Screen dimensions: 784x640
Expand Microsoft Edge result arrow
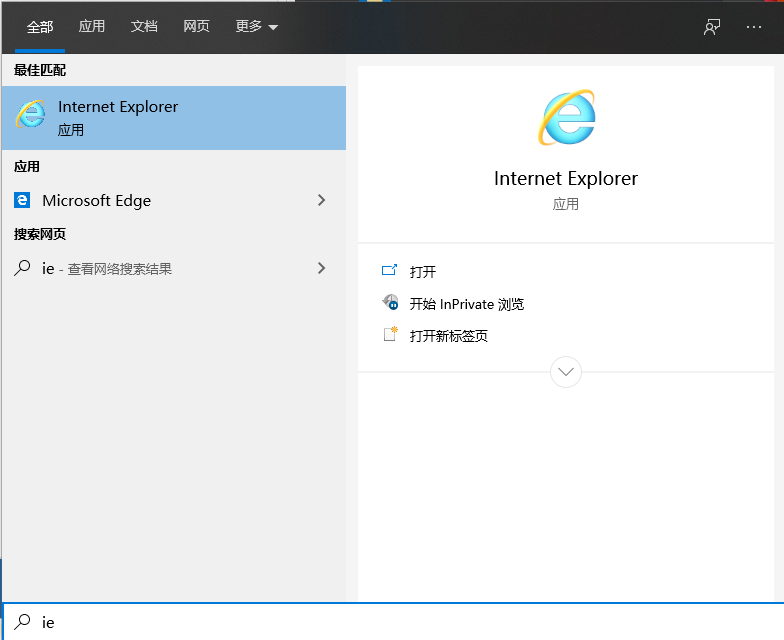(321, 200)
